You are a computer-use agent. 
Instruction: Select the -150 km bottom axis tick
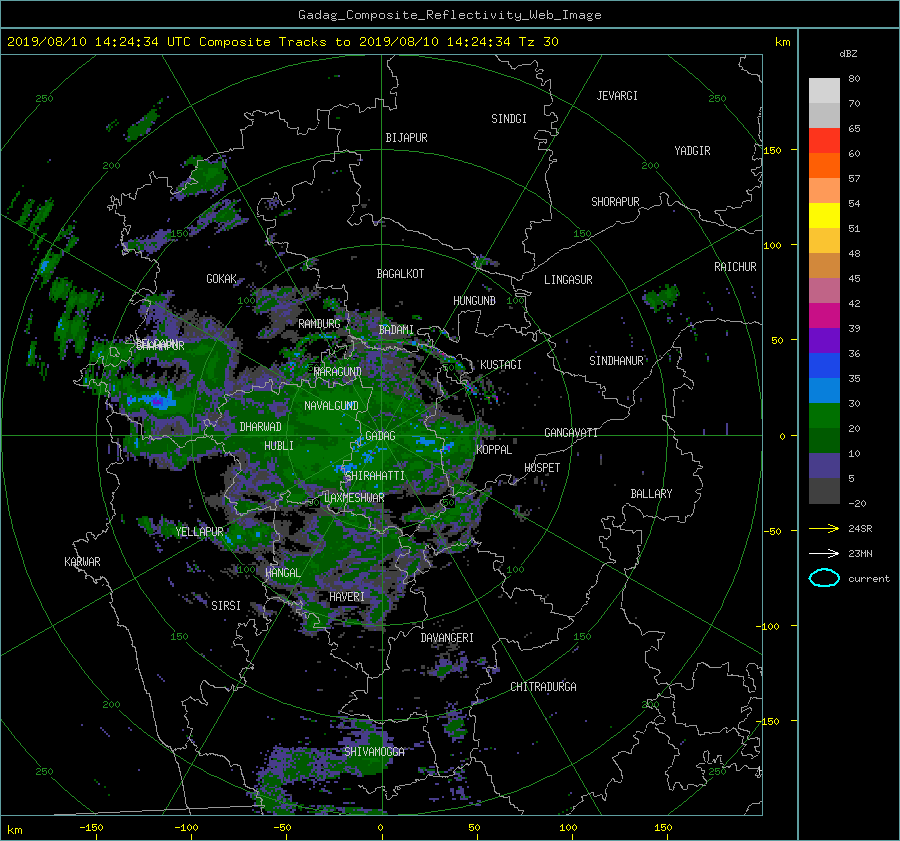point(91,827)
